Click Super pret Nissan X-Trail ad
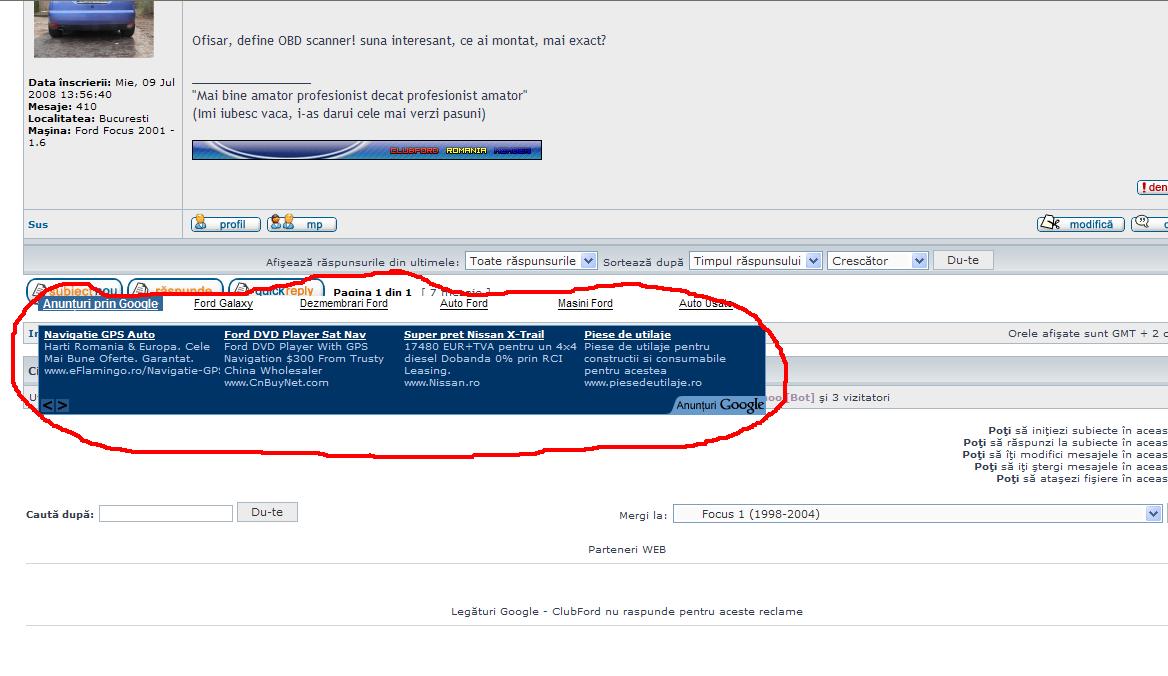The image size is (1168, 676). (x=474, y=334)
